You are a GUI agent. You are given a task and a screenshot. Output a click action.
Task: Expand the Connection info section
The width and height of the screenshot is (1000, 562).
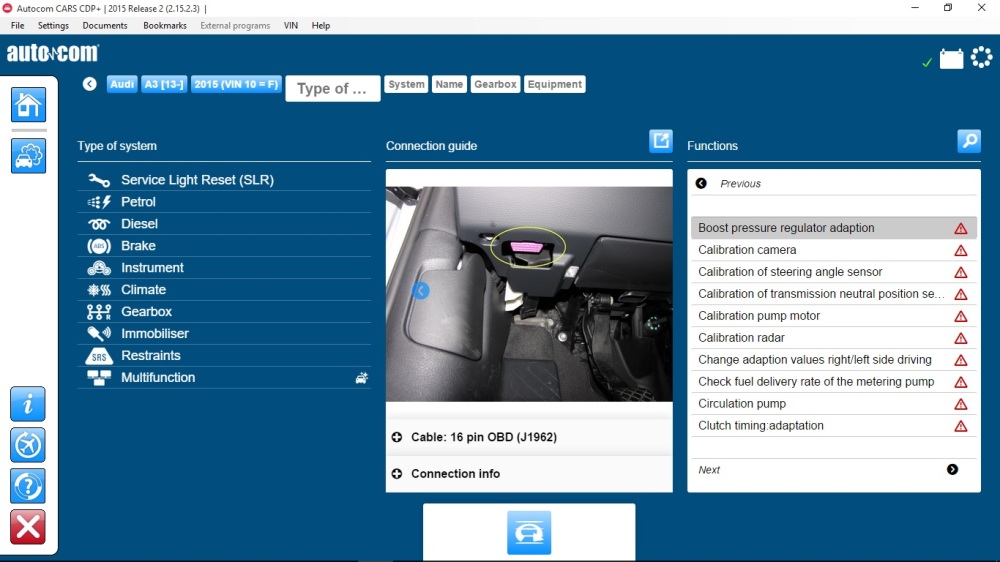529,473
